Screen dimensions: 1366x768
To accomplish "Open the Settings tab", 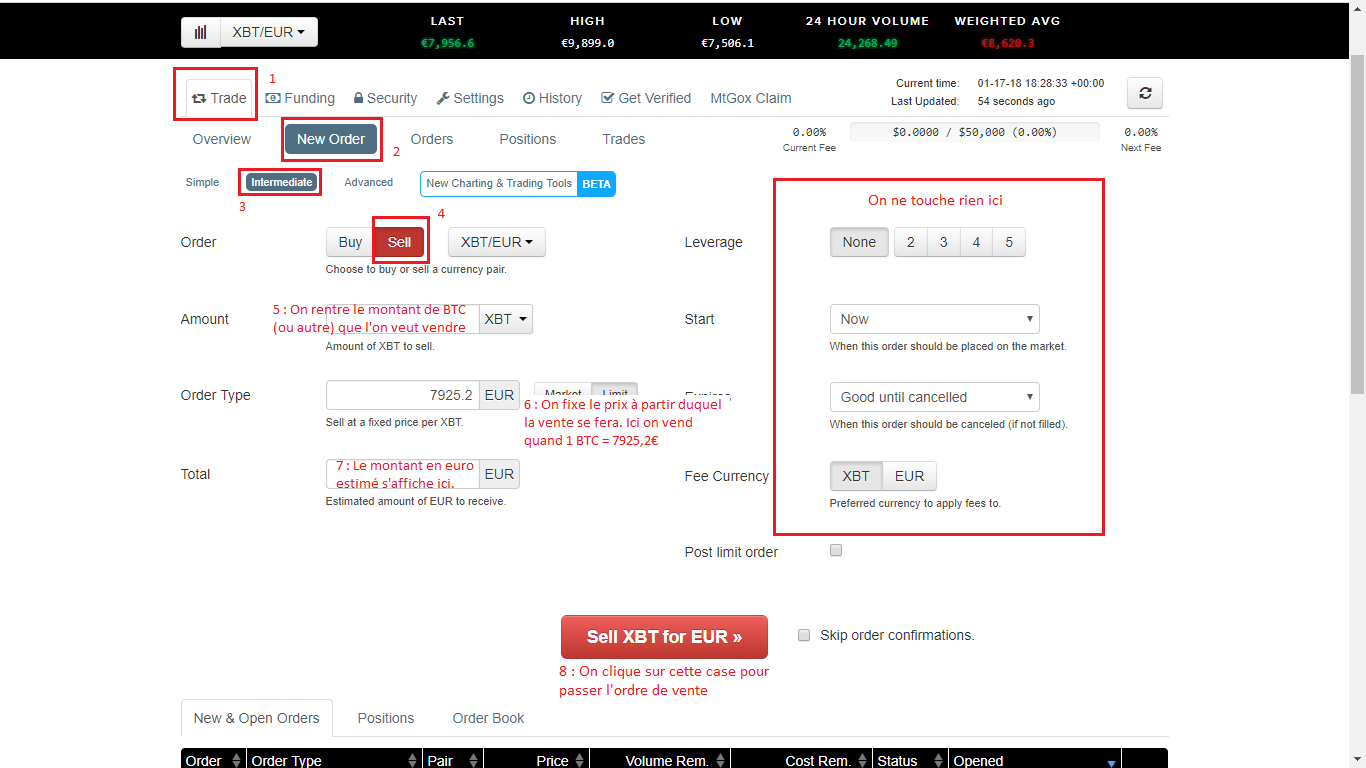I will tap(470, 98).
